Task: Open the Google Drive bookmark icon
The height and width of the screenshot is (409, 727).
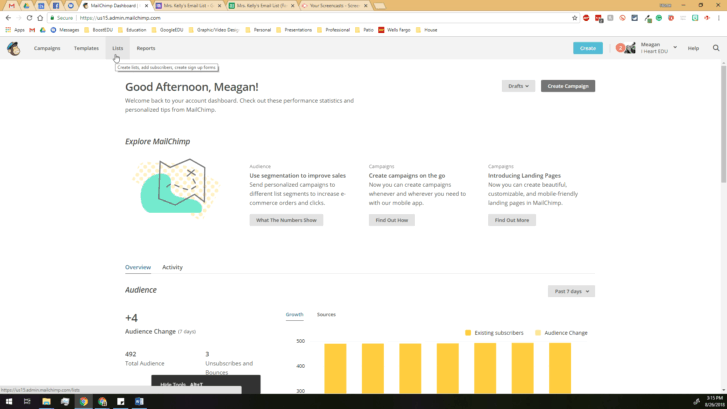Action: tap(43, 30)
